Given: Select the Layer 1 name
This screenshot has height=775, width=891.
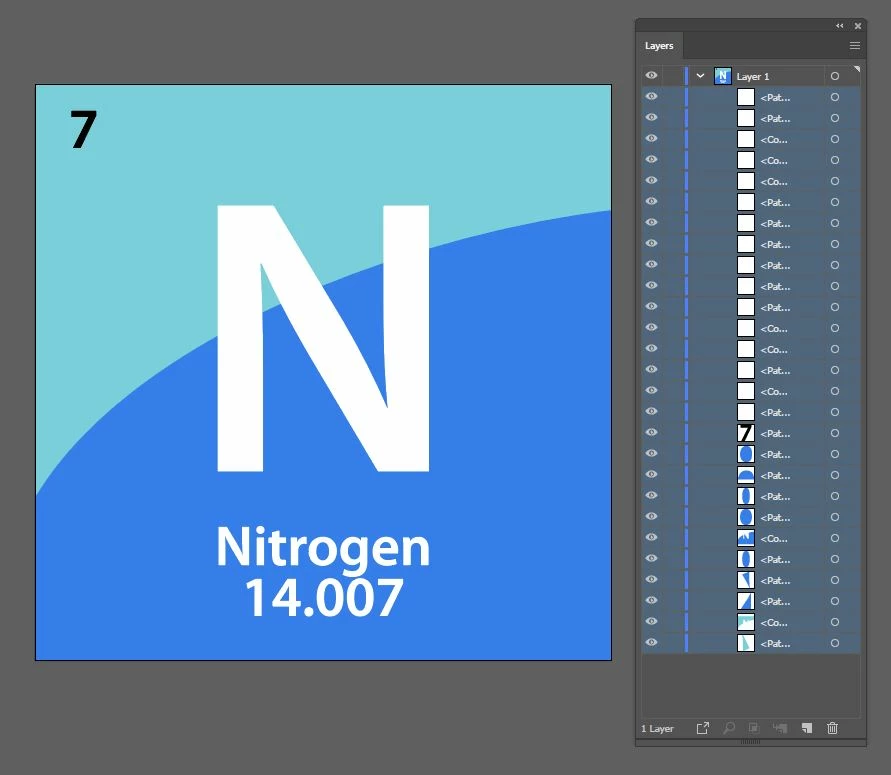Looking at the screenshot, I should tap(753, 76).
